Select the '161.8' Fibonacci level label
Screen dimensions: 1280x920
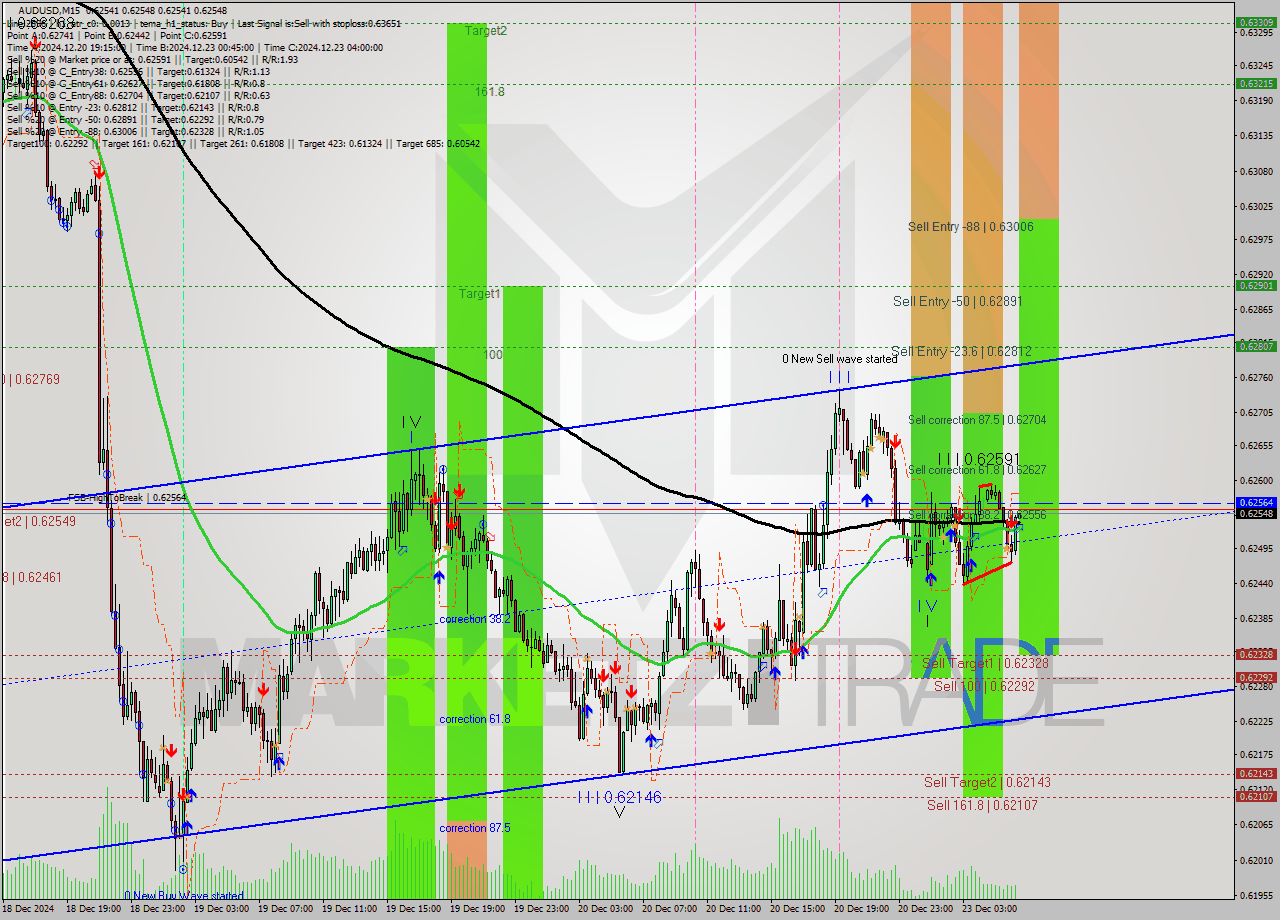(490, 91)
